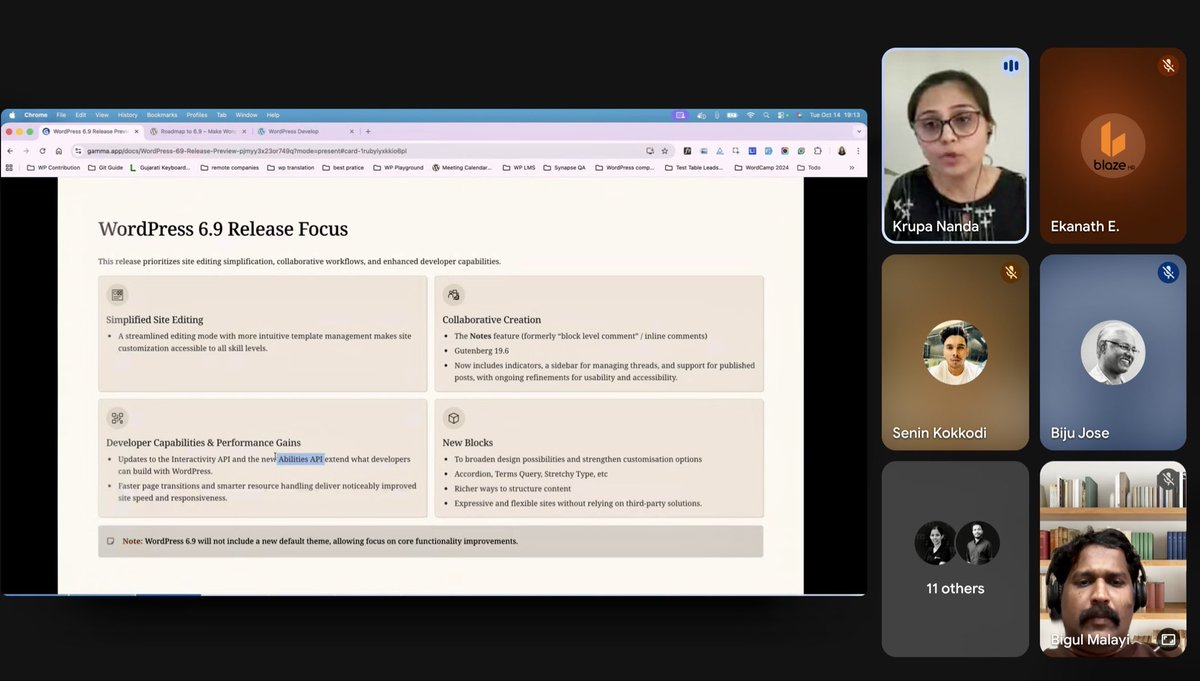Click the WordPress 6.9 Release Focus heading

pyautogui.click(x=223, y=229)
